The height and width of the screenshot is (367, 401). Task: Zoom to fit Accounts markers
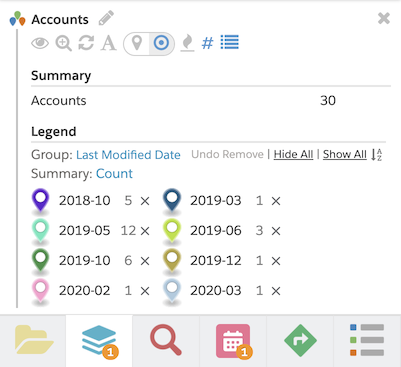coord(63,43)
